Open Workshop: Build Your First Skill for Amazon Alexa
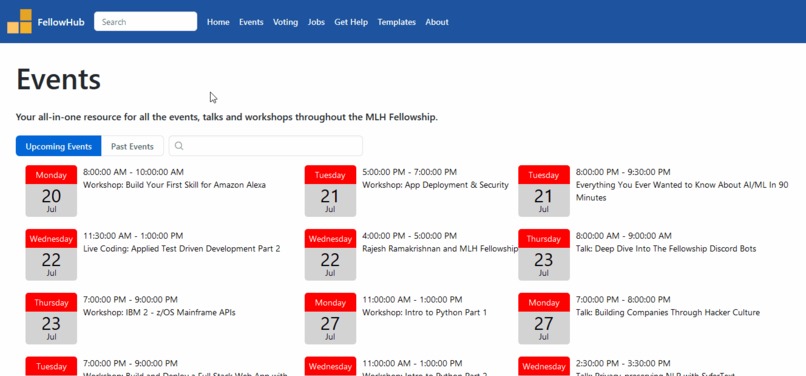Screen dimensions: 806x376 click(174, 185)
